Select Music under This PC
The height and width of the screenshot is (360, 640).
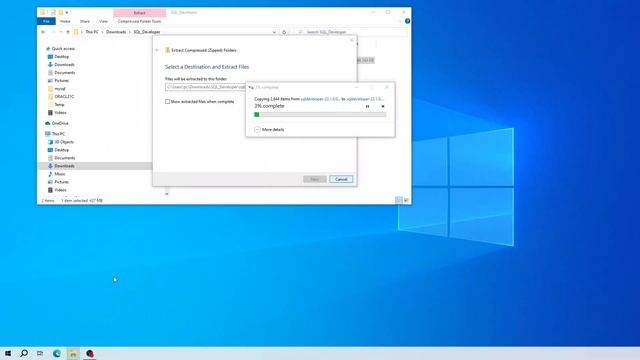pos(60,174)
